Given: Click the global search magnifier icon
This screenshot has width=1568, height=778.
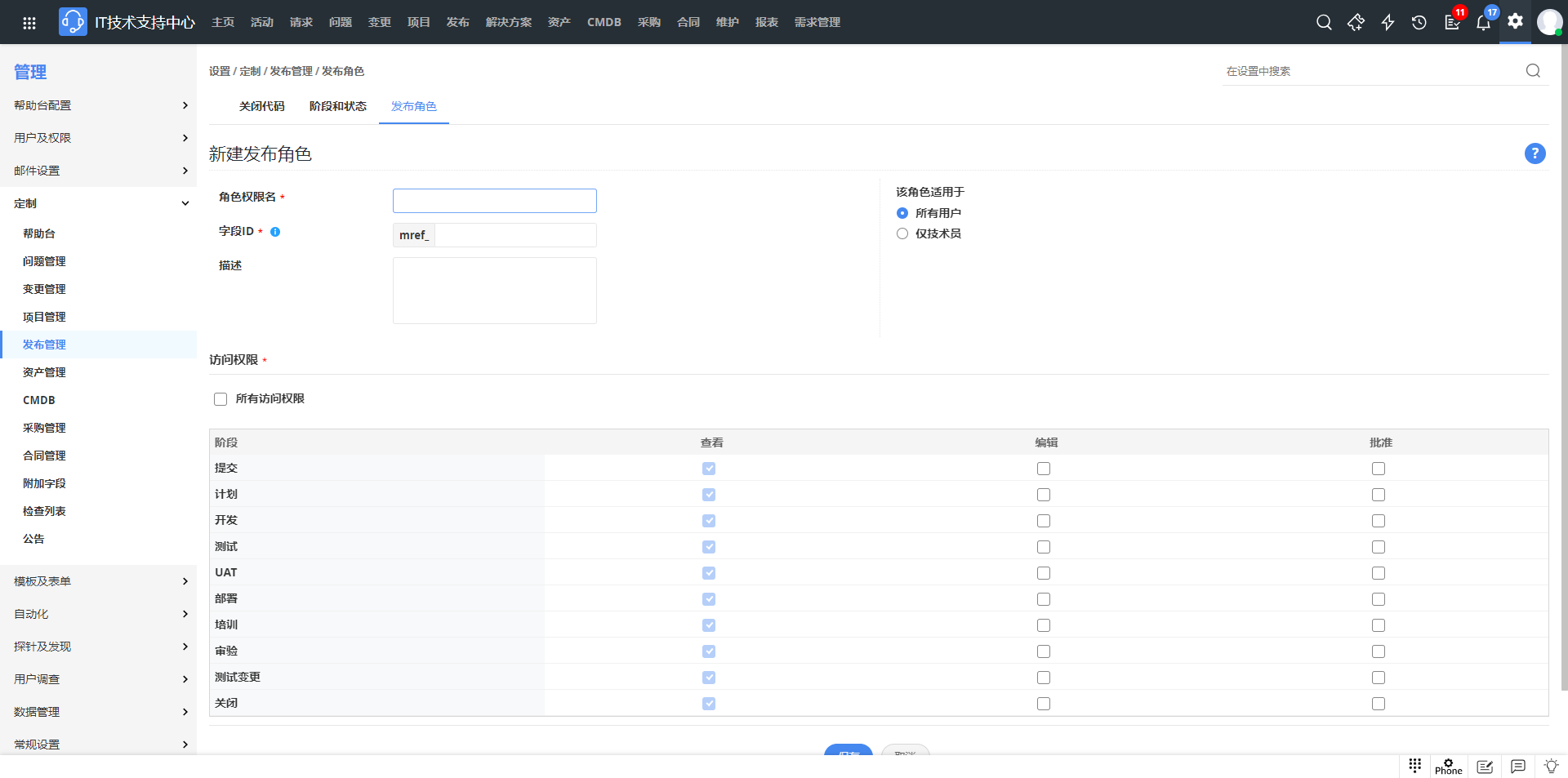Looking at the screenshot, I should [1324, 23].
